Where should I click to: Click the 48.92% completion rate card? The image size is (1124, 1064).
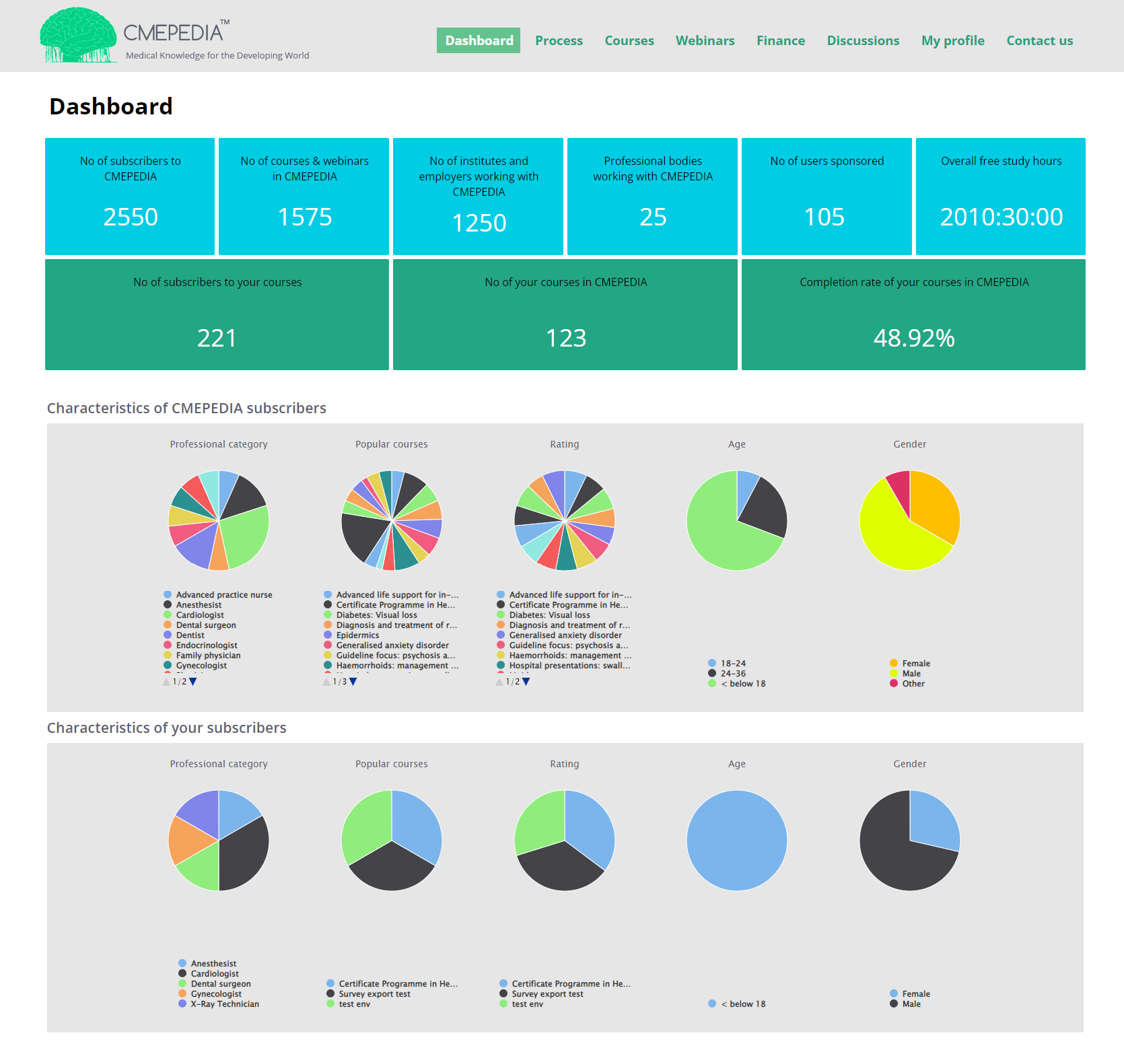pos(913,314)
